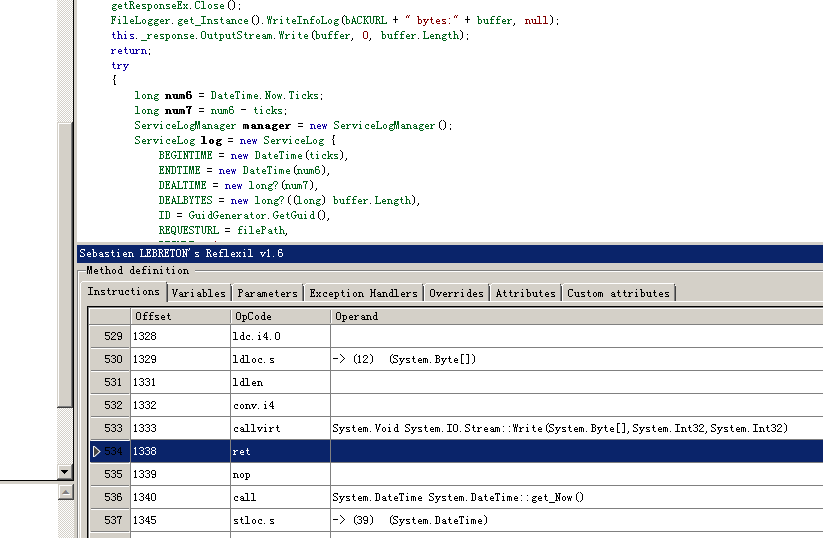Viewport: 823px width, 538px height.
Task: Open the Parameters tab
Action: (267, 293)
